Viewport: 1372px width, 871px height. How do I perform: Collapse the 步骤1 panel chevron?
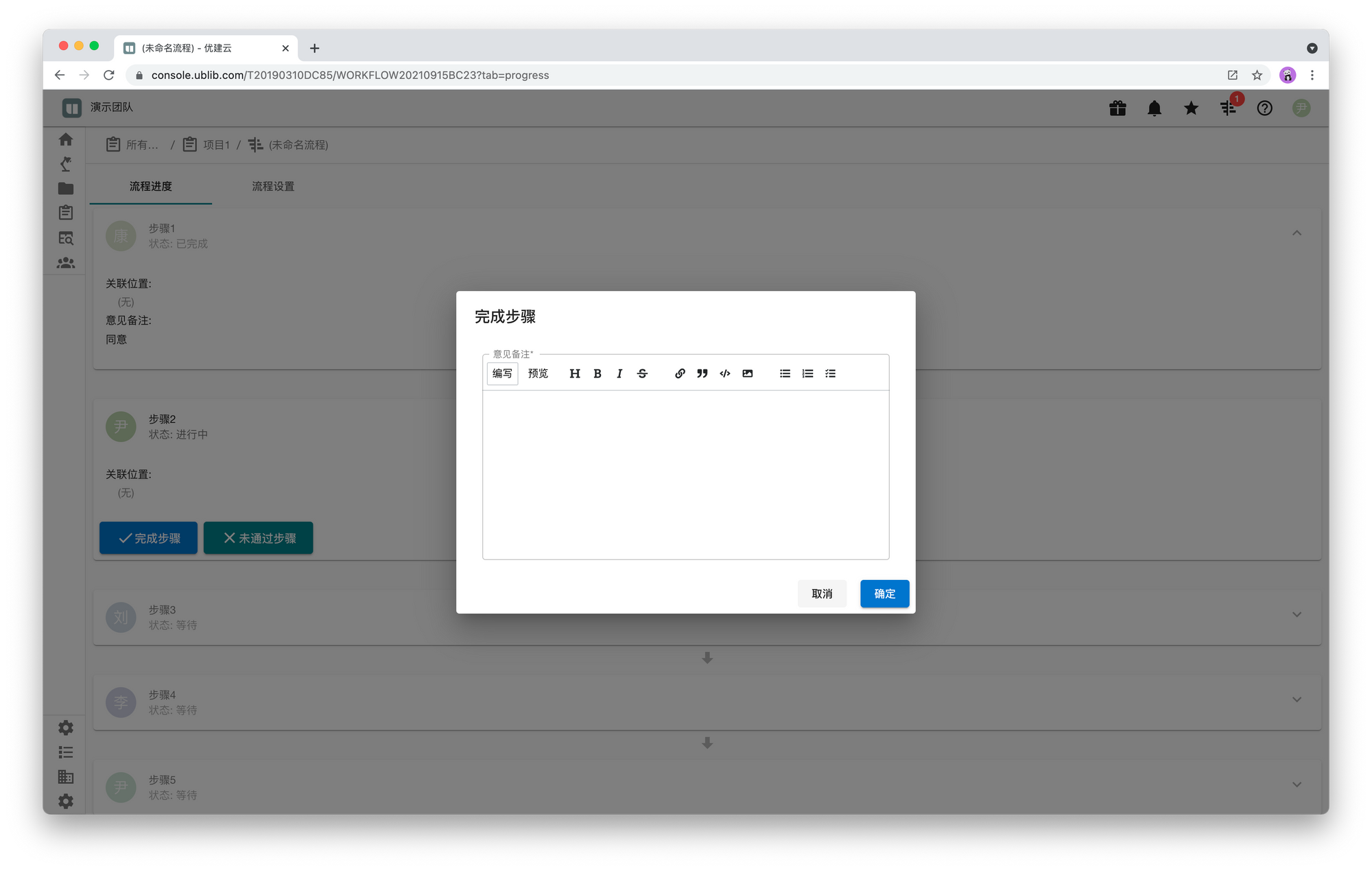coord(1297,233)
